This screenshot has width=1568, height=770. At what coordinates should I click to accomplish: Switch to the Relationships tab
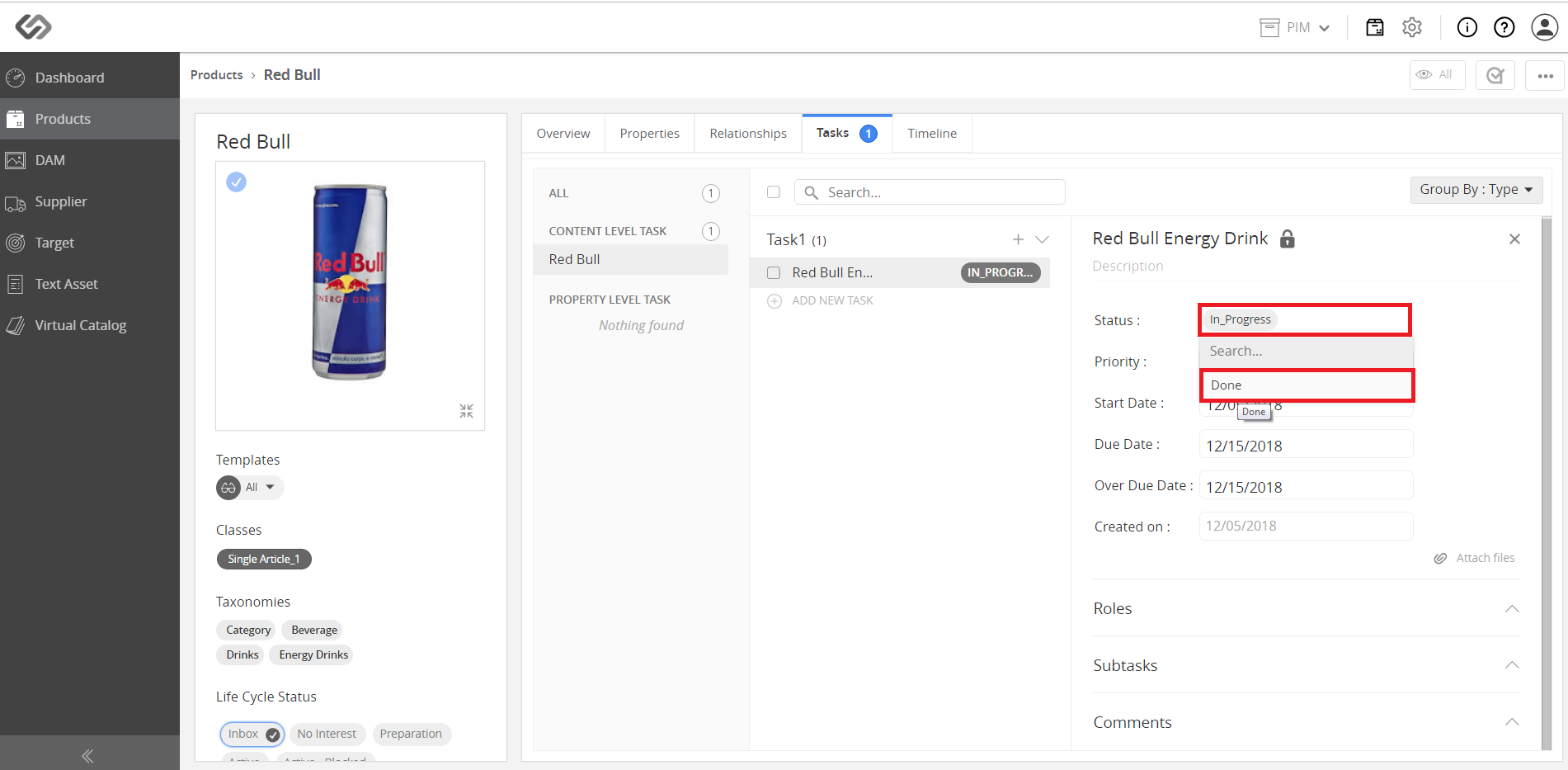tap(748, 134)
